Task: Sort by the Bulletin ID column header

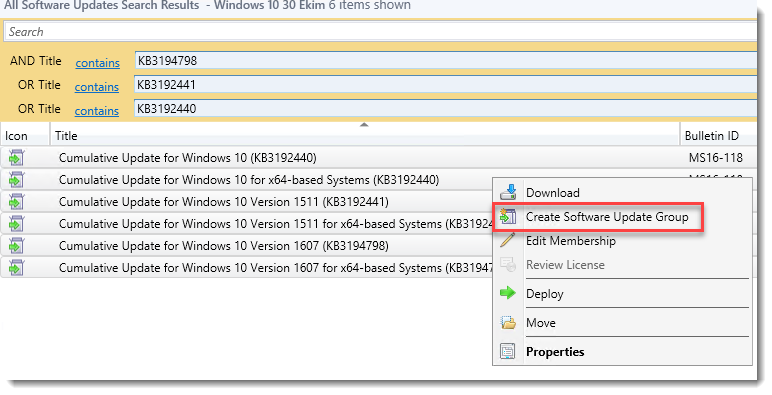Action: point(718,135)
